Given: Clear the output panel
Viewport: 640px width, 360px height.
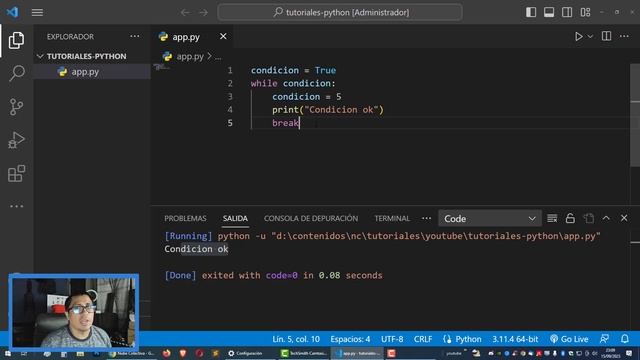Looking at the screenshot, I should 552,218.
